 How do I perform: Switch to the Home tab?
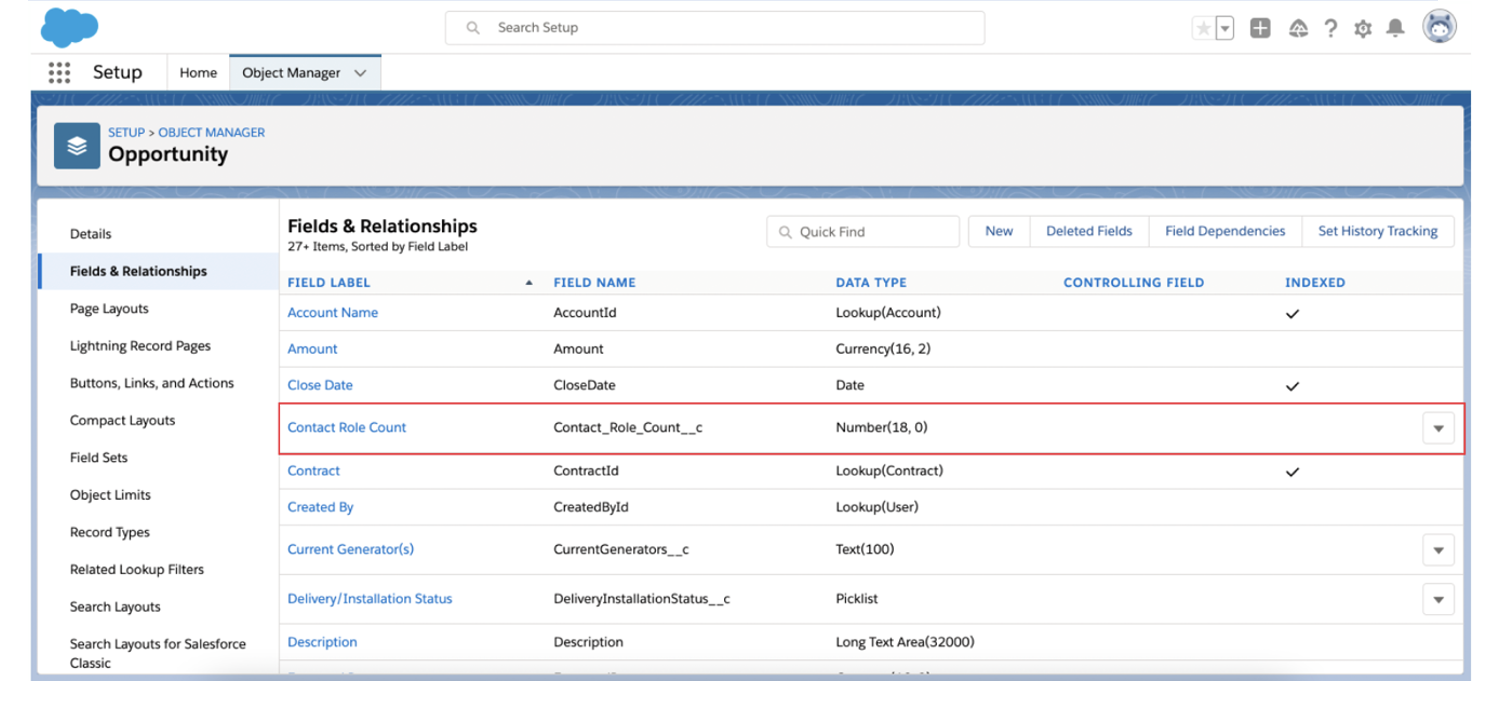coord(198,73)
